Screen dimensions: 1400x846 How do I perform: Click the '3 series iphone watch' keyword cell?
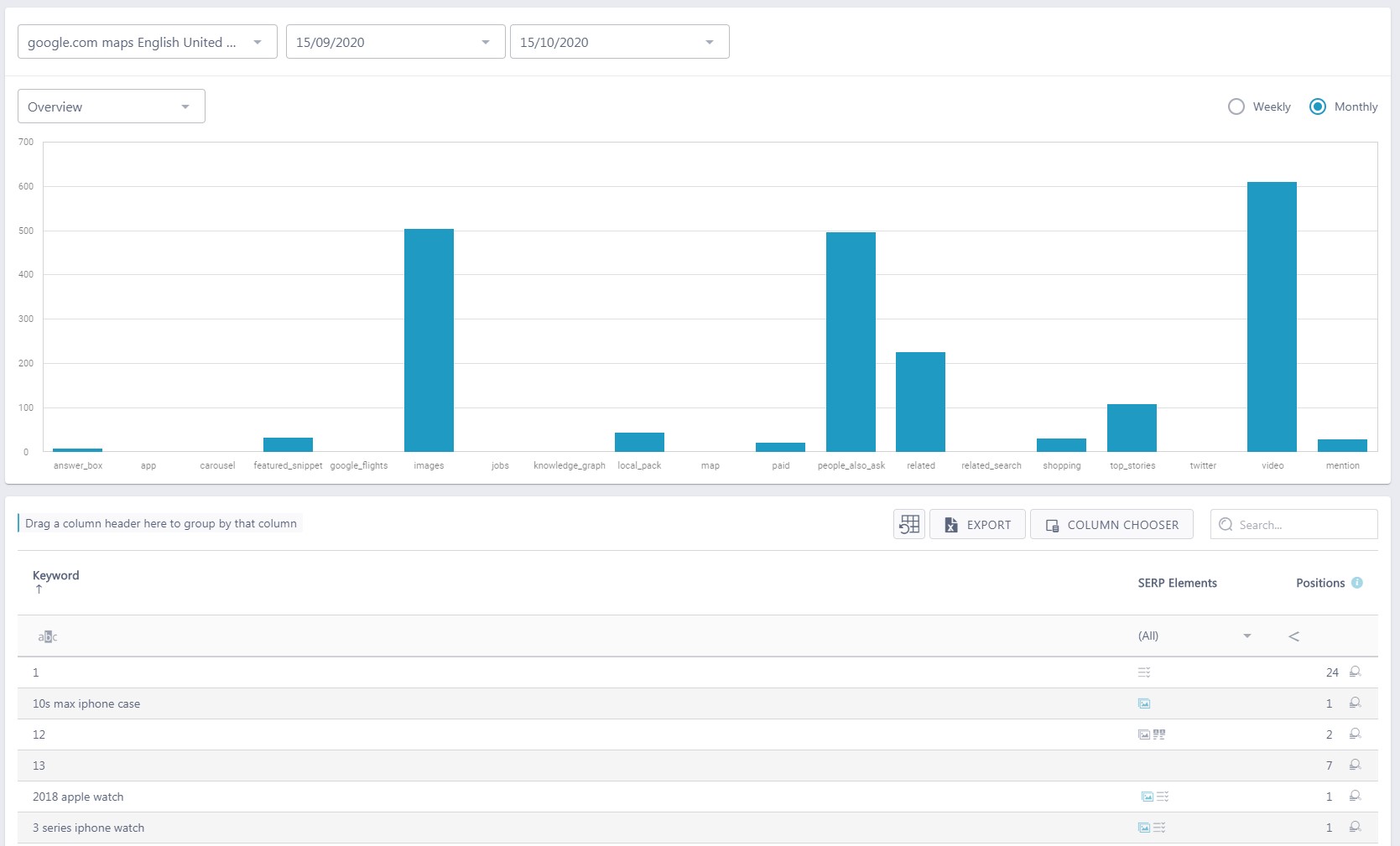pyautogui.click(x=88, y=828)
